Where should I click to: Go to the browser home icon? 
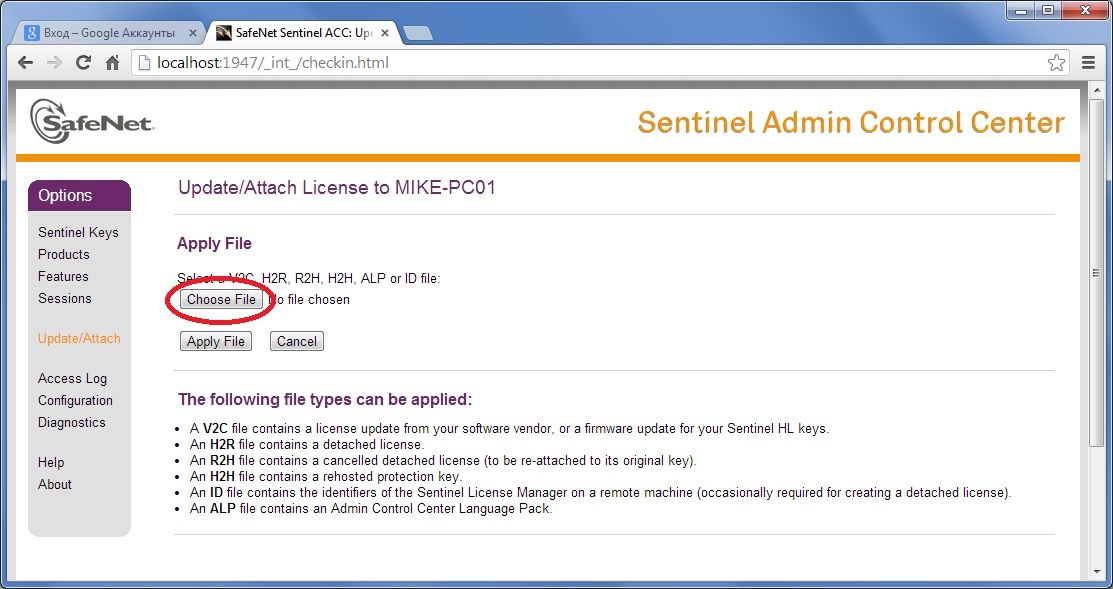point(113,63)
